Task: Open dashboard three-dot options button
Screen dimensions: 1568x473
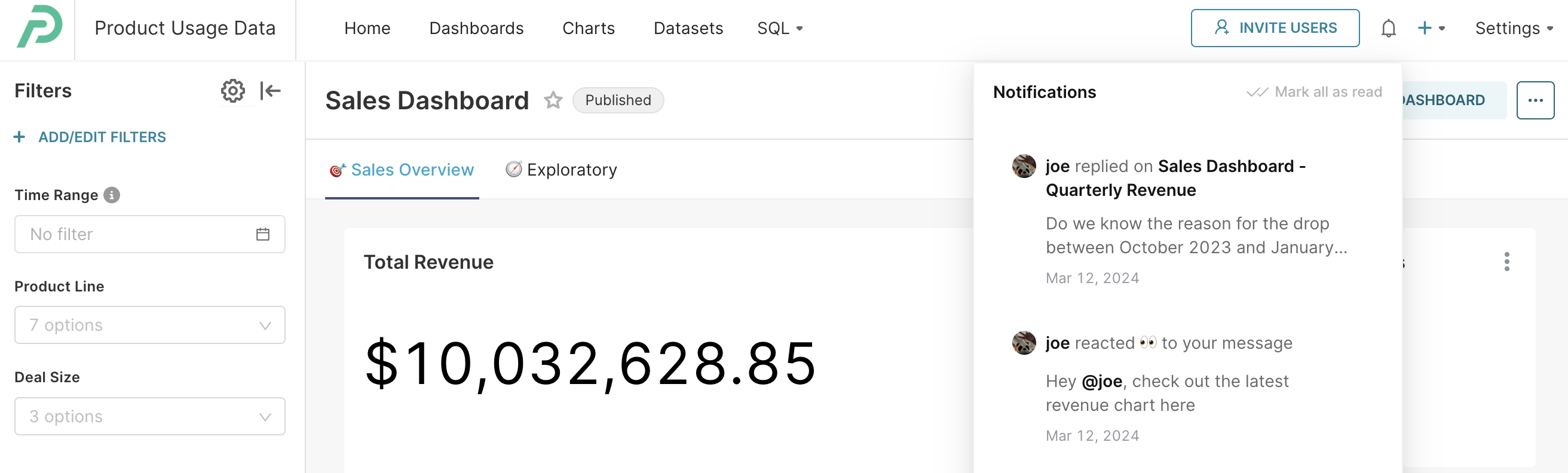Action: pos(1535,100)
